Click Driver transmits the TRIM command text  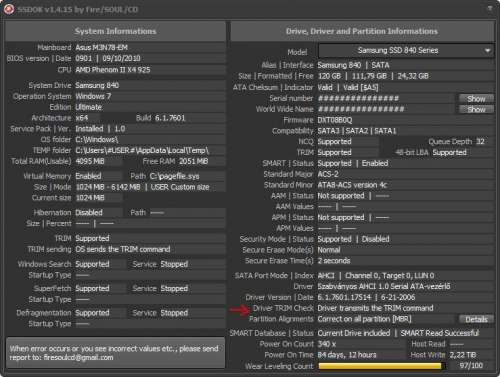point(376,308)
